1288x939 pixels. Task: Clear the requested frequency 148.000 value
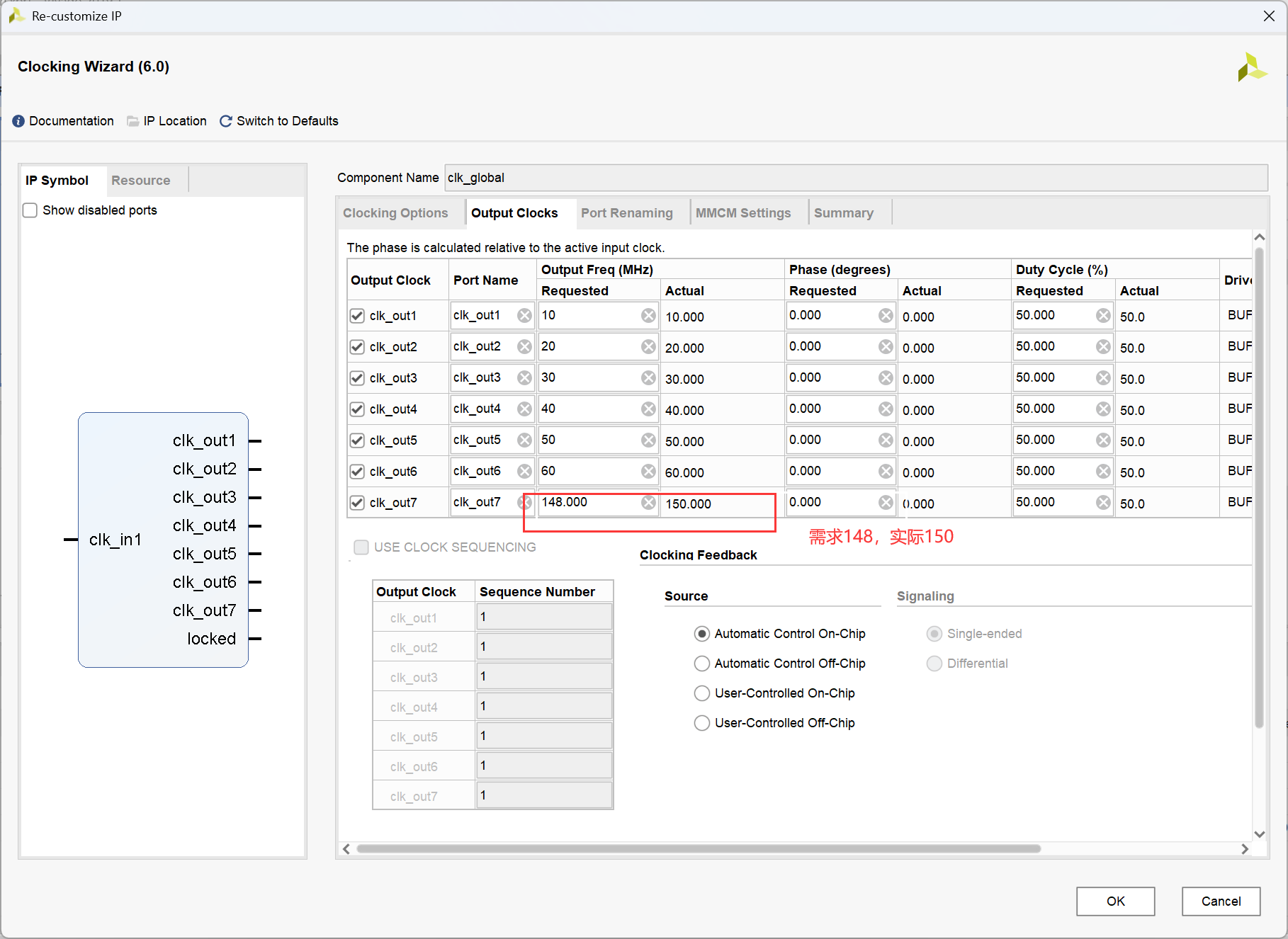pyautogui.click(x=648, y=503)
